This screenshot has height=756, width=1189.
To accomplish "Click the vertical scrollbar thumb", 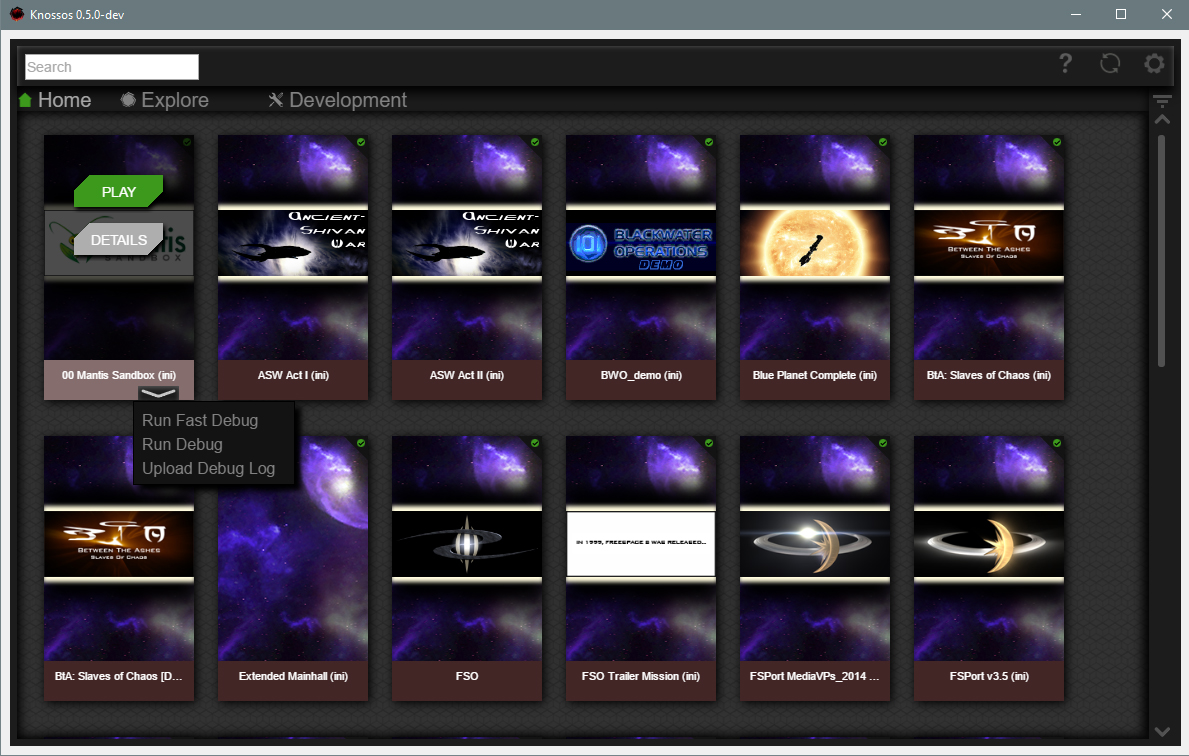I will click(1161, 251).
